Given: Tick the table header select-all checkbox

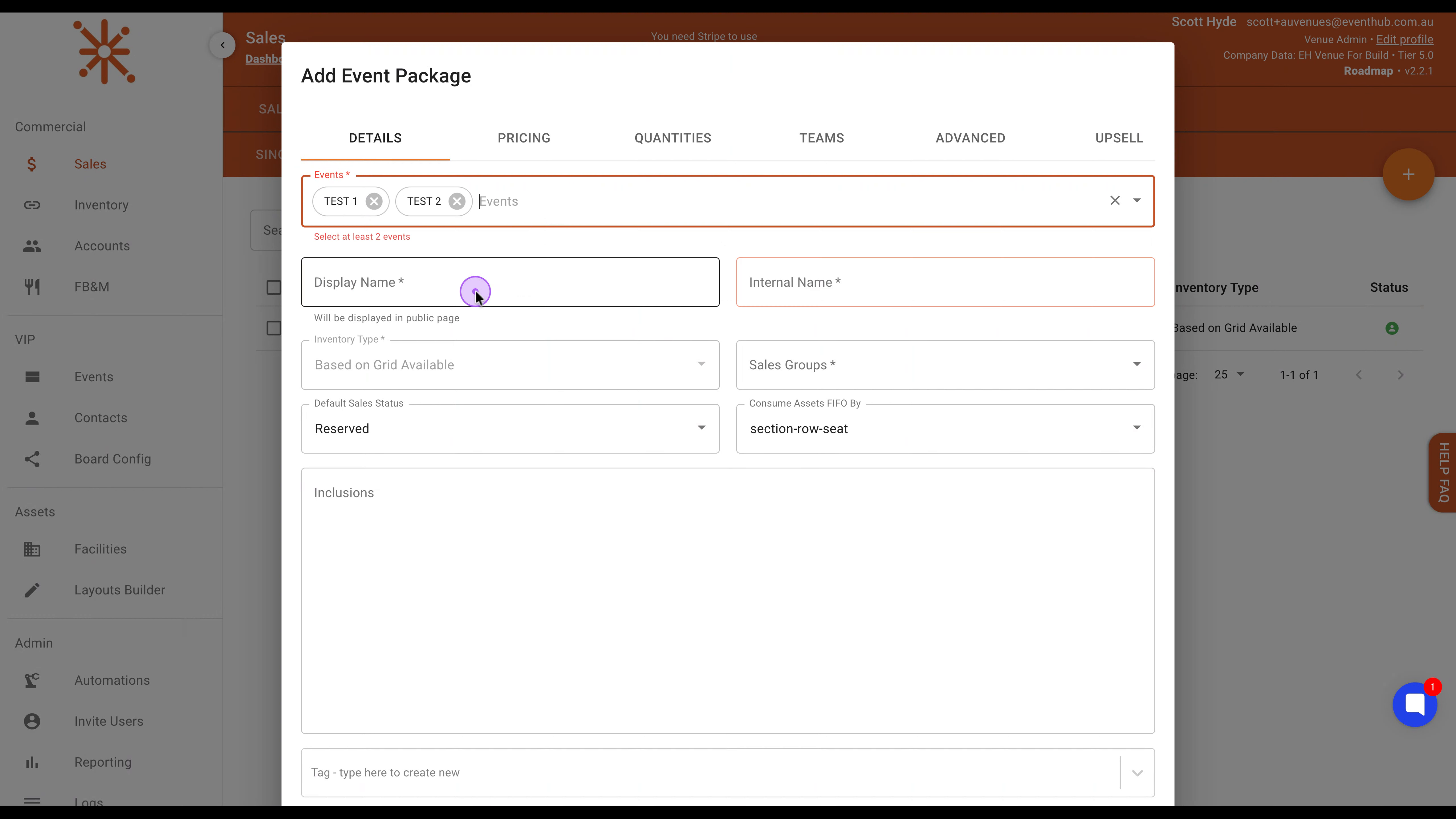Looking at the screenshot, I should (x=274, y=288).
